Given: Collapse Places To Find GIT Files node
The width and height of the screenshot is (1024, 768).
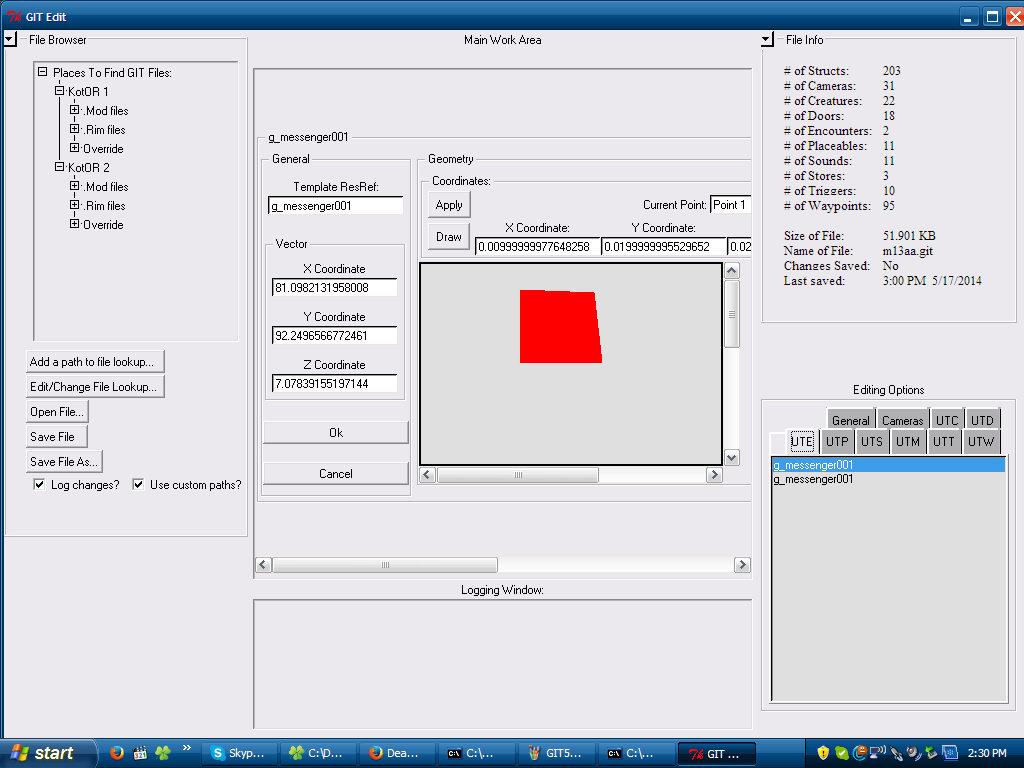Looking at the screenshot, I should (42, 72).
